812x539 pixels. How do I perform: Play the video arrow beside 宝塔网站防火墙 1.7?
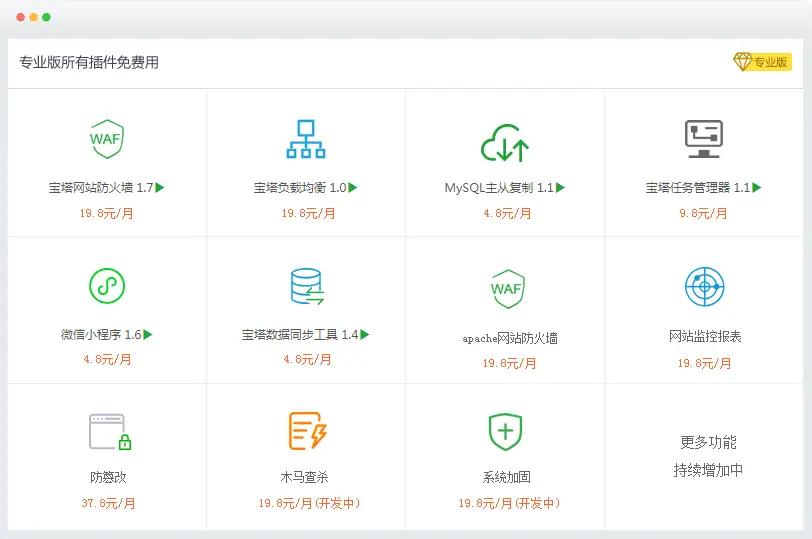click(x=160, y=187)
